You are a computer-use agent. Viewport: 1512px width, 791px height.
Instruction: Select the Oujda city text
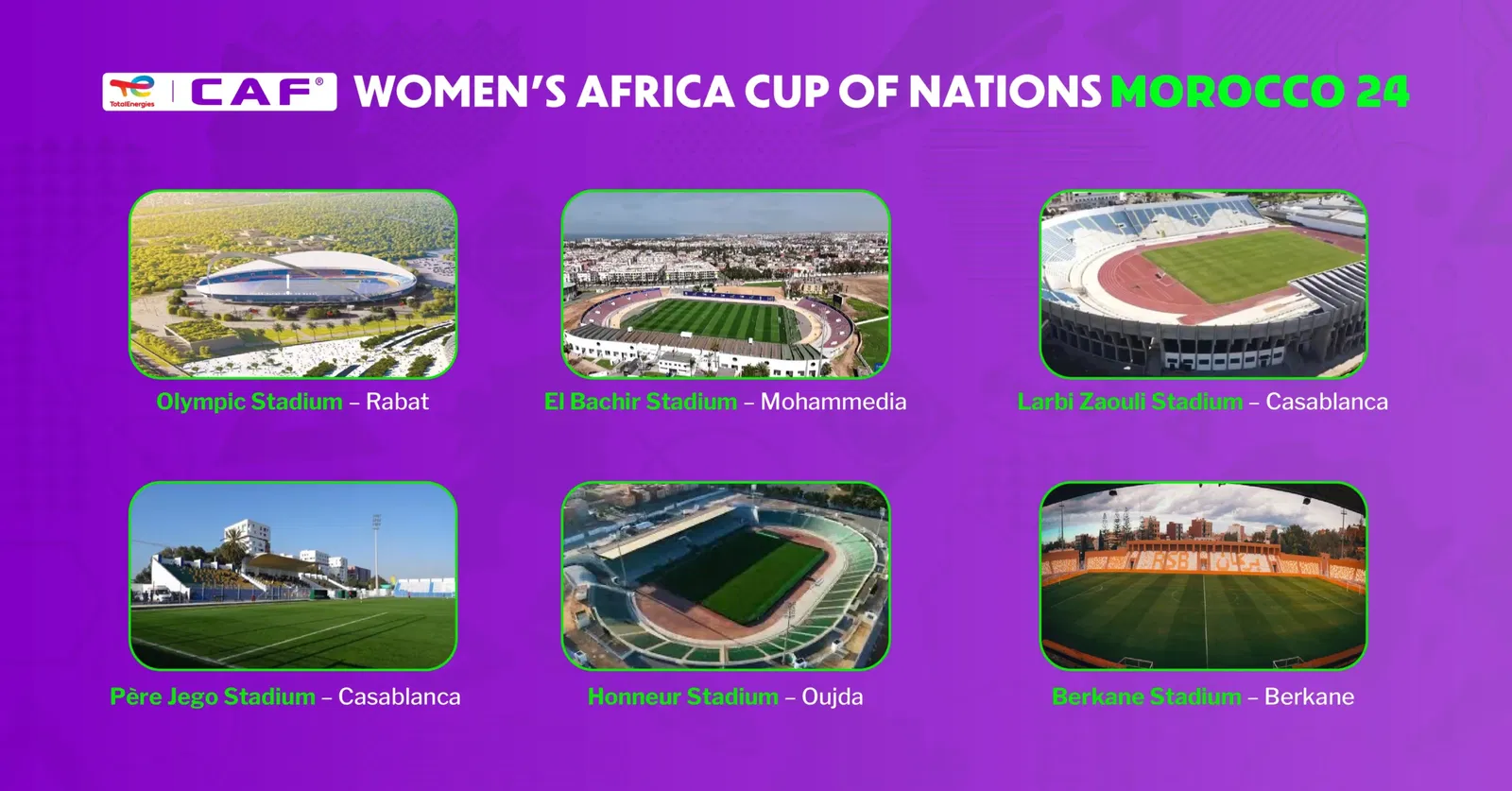coord(833,697)
